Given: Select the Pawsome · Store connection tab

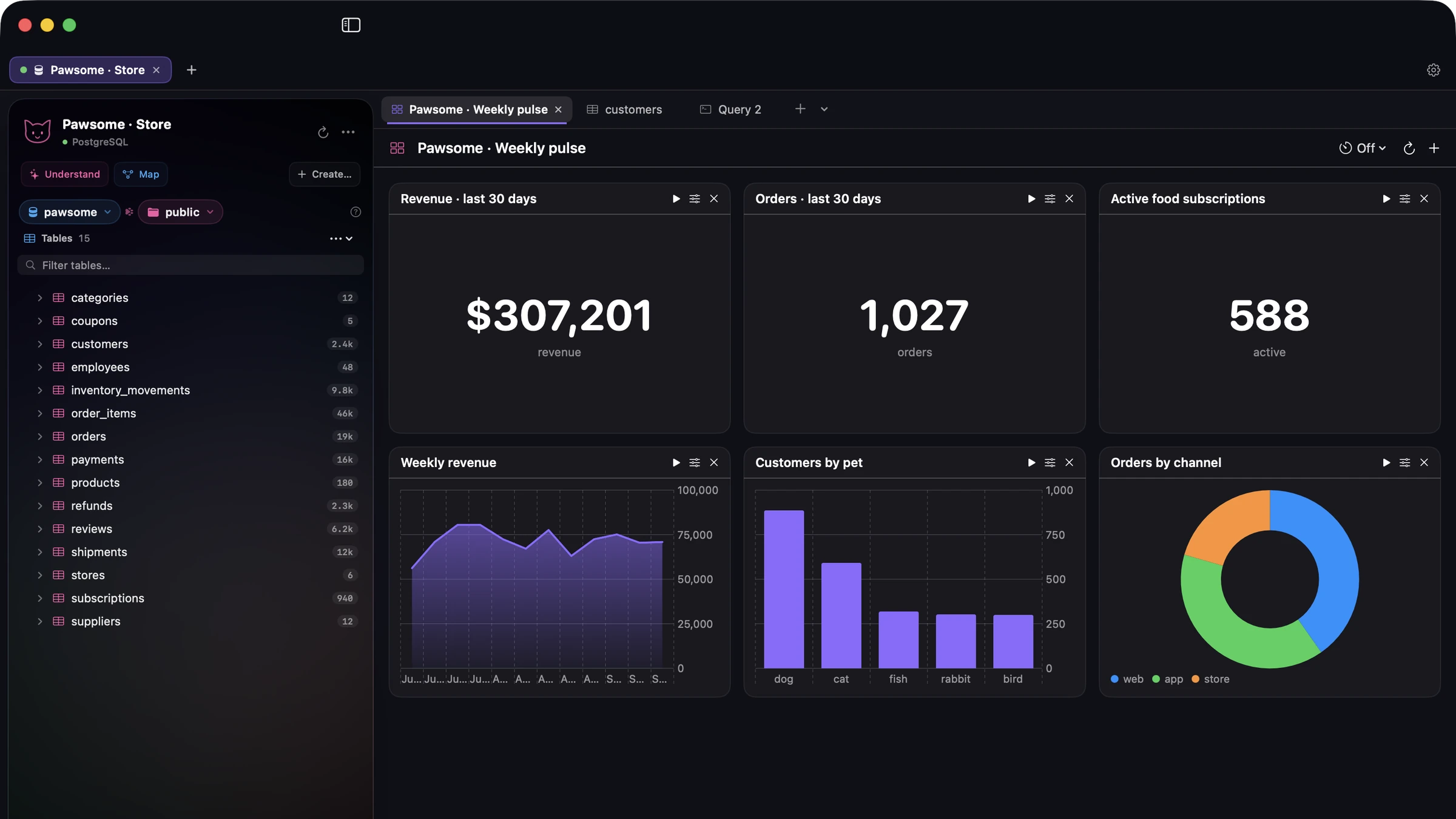Looking at the screenshot, I should (x=90, y=70).
